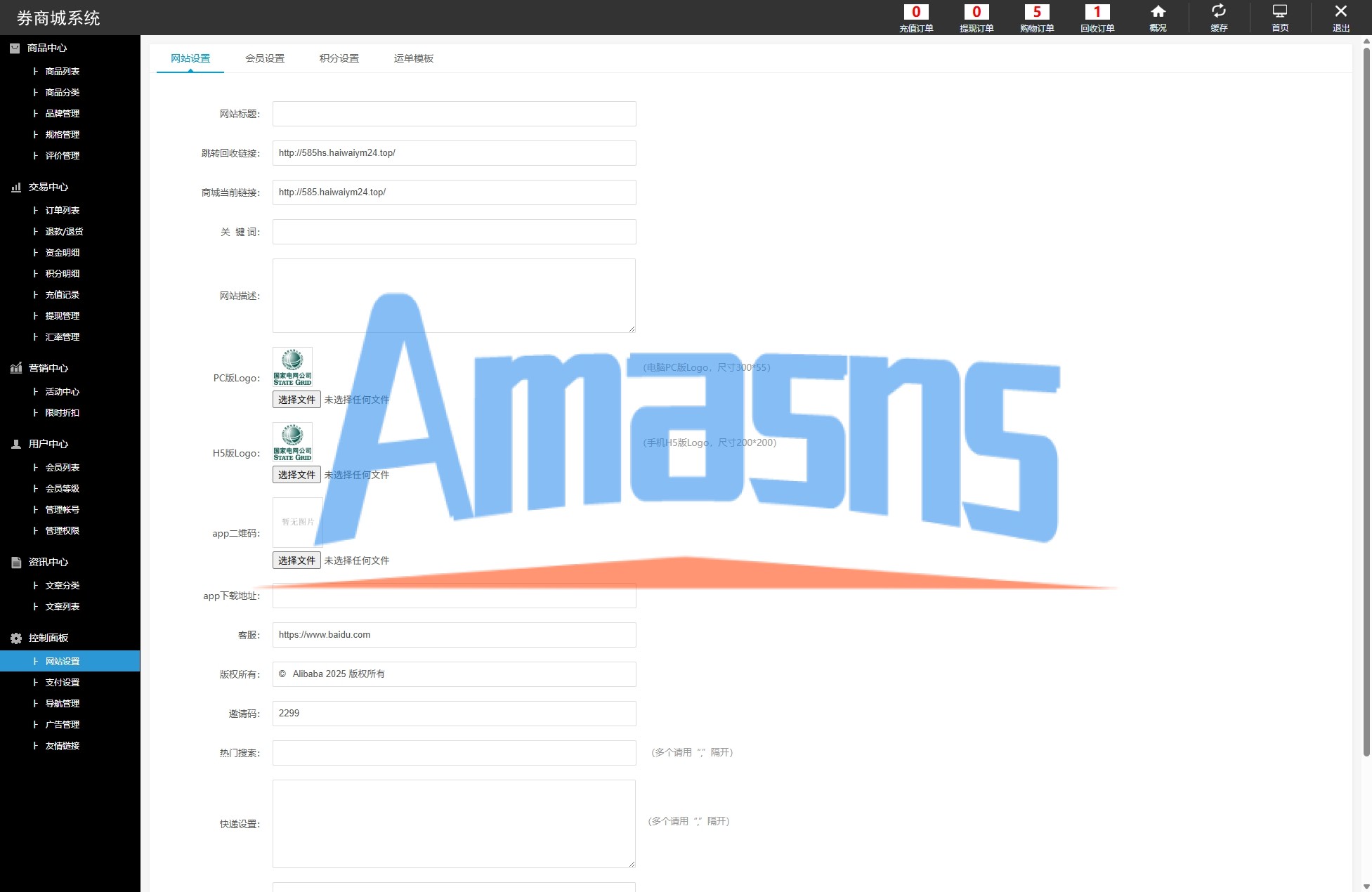The image size is (1372, 892).
Task: Open 评价管理 in the sidebar
Action: point(63,155)
